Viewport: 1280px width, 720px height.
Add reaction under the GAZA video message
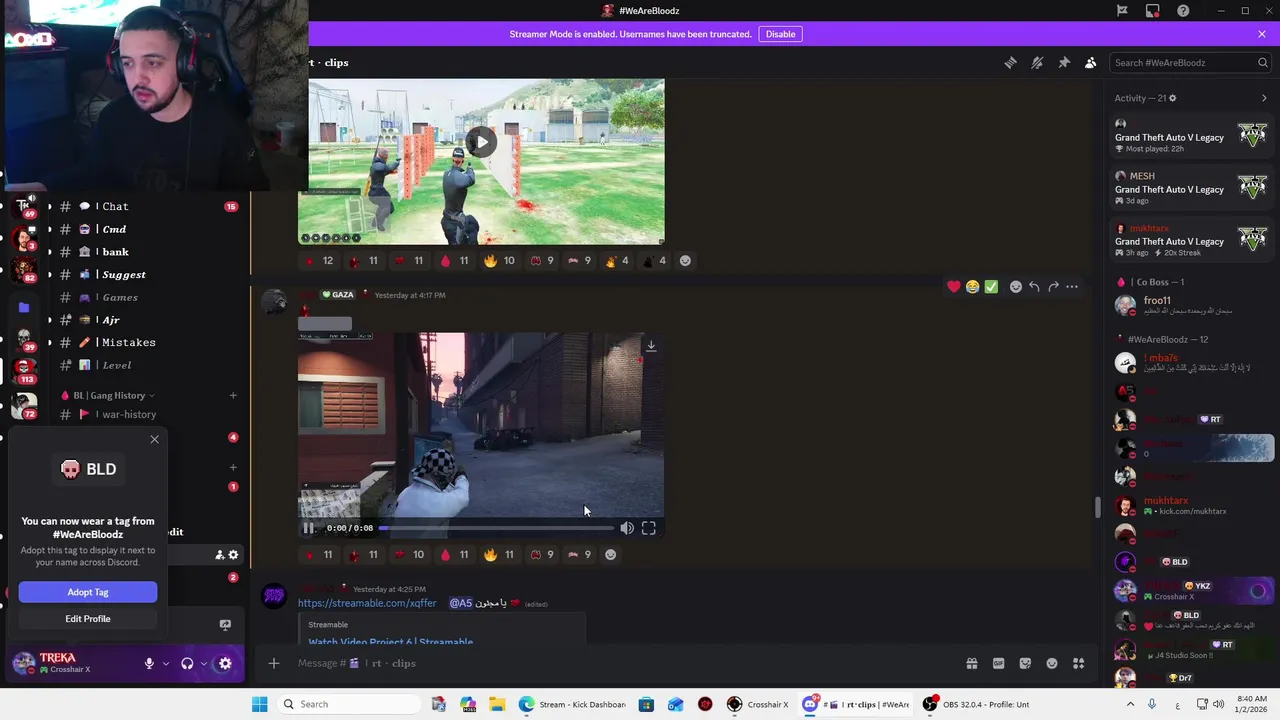[x=611, y=555]
